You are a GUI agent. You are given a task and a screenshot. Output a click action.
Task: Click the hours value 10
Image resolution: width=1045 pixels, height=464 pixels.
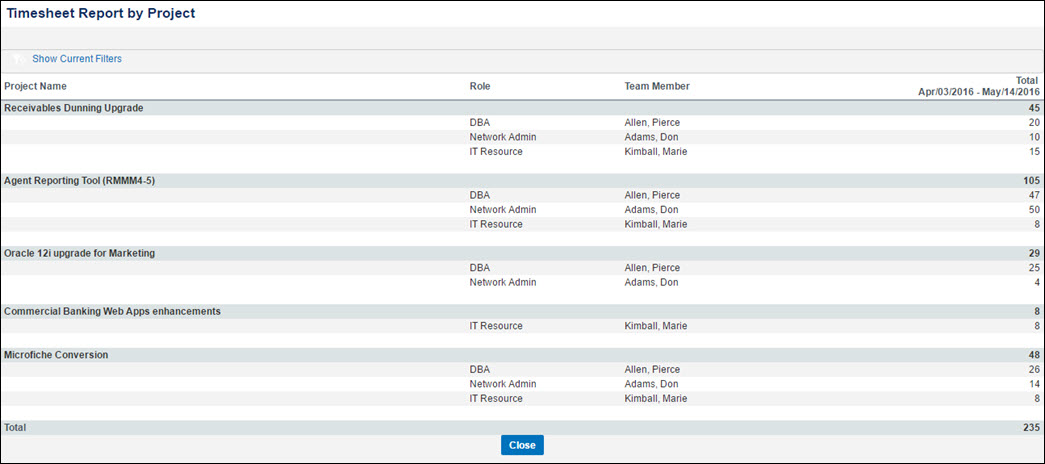[1034, 137]
